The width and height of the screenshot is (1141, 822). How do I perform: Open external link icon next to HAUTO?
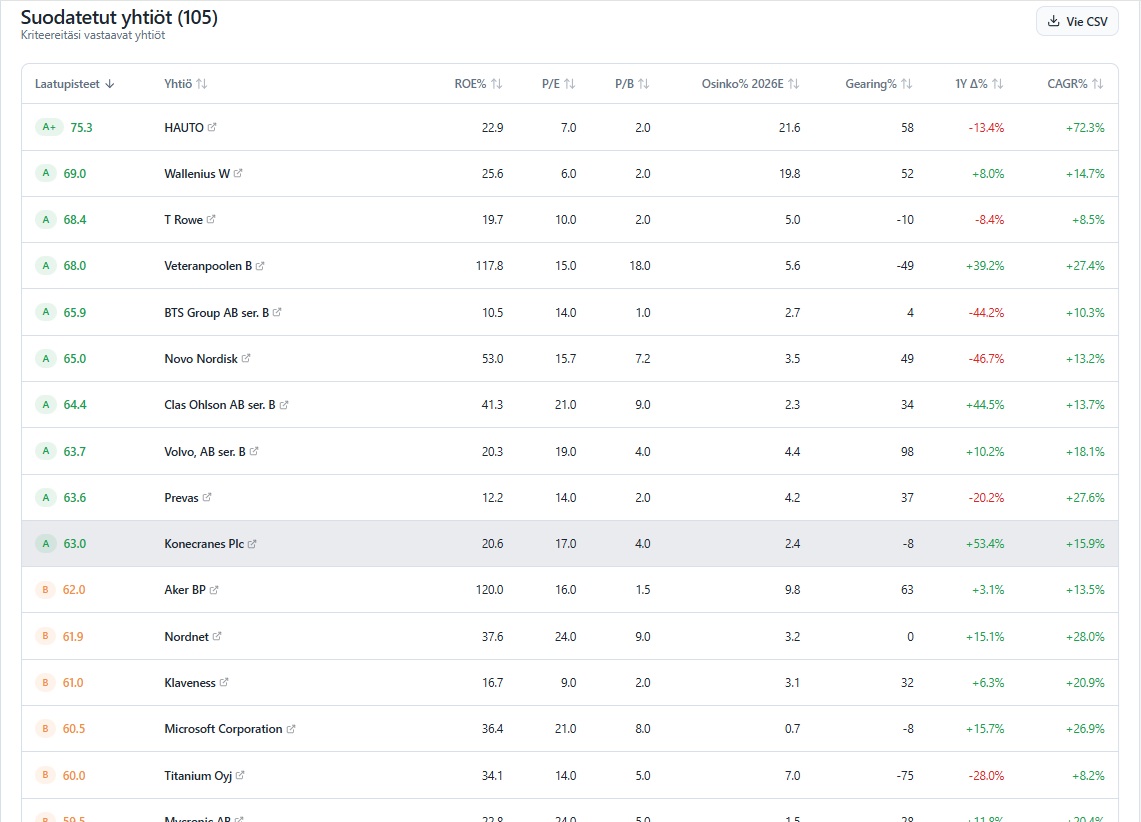click(x=212, y=128)
